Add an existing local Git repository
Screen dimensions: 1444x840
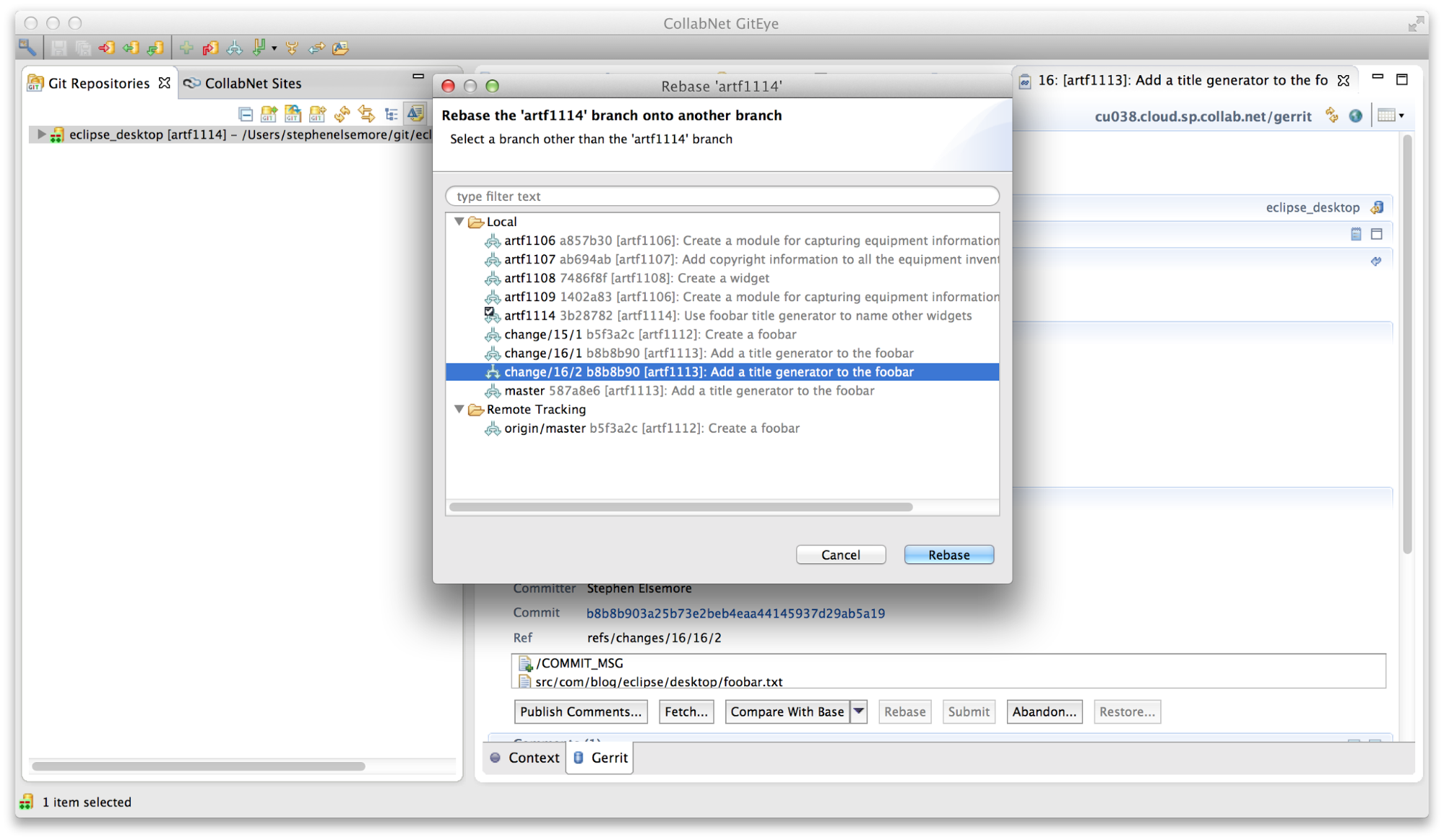pyautogui.click(x=268, y=113)
